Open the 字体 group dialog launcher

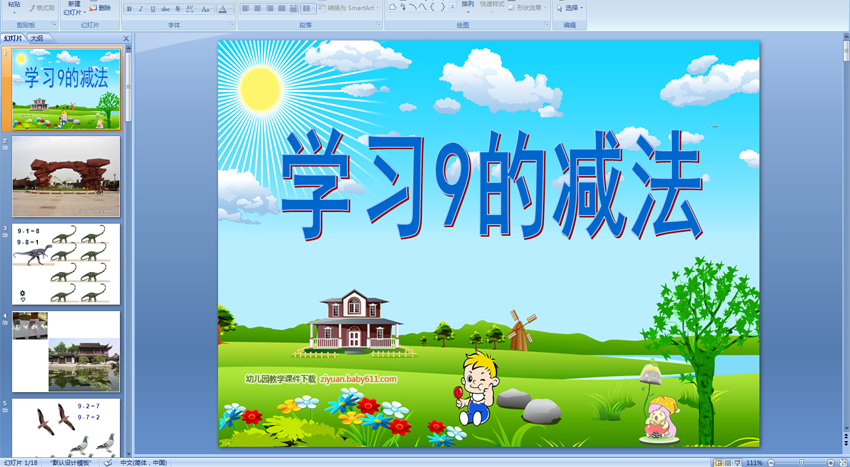(x=231, y=25)
